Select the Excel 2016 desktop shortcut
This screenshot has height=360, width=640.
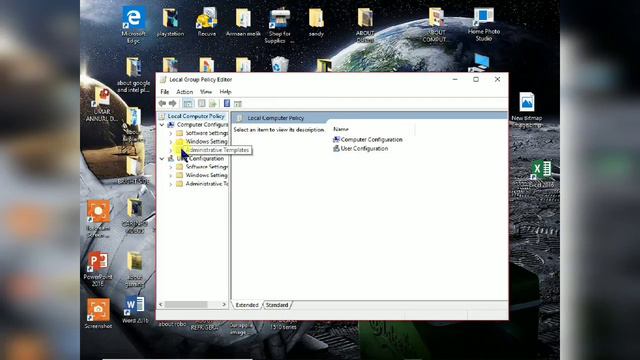541,175
